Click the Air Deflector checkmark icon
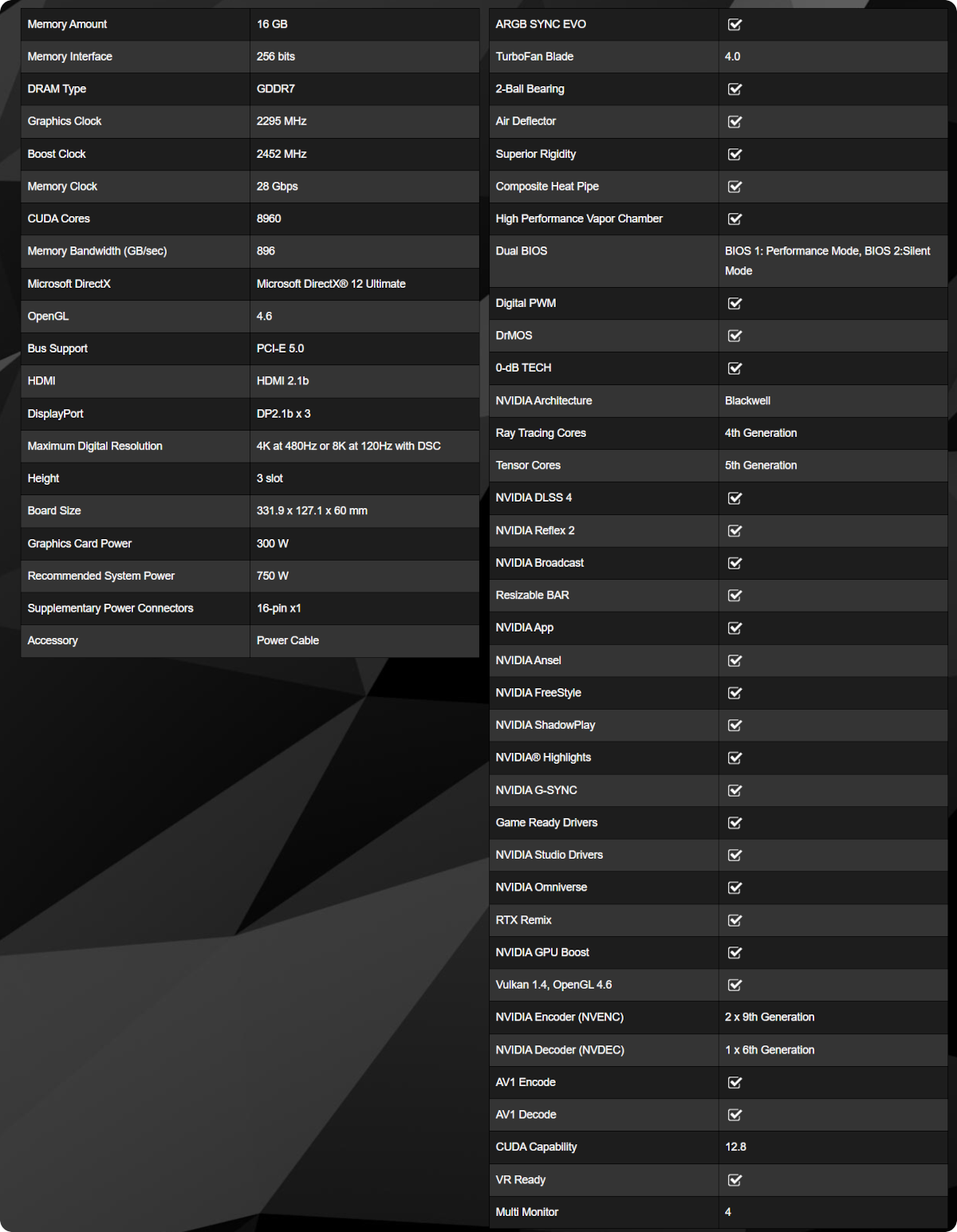This screenshot has height=1232, width=957. pyautogui.click(x=734, y=122)
